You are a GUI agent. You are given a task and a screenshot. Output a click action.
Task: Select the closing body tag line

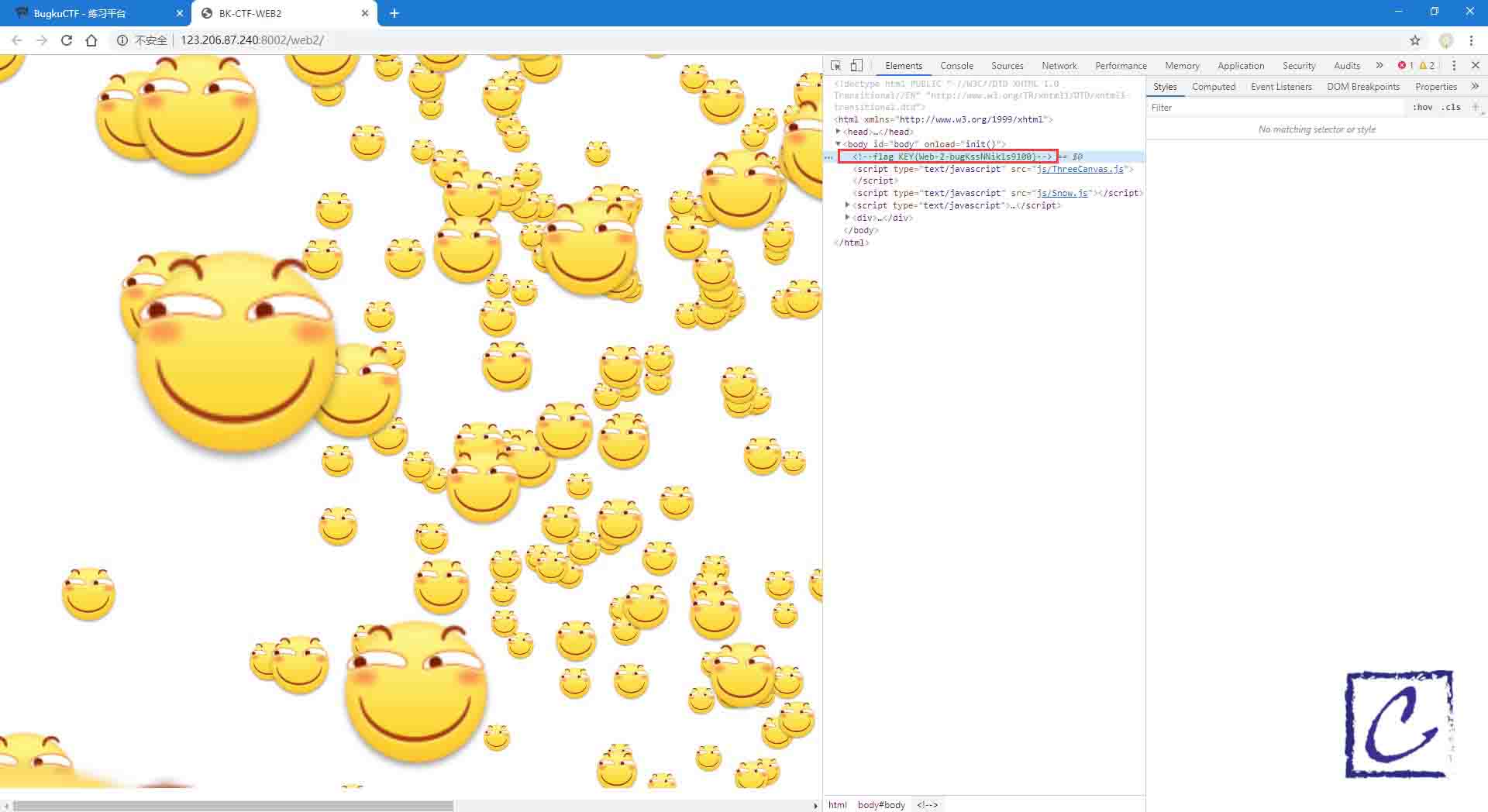(861, 230)
